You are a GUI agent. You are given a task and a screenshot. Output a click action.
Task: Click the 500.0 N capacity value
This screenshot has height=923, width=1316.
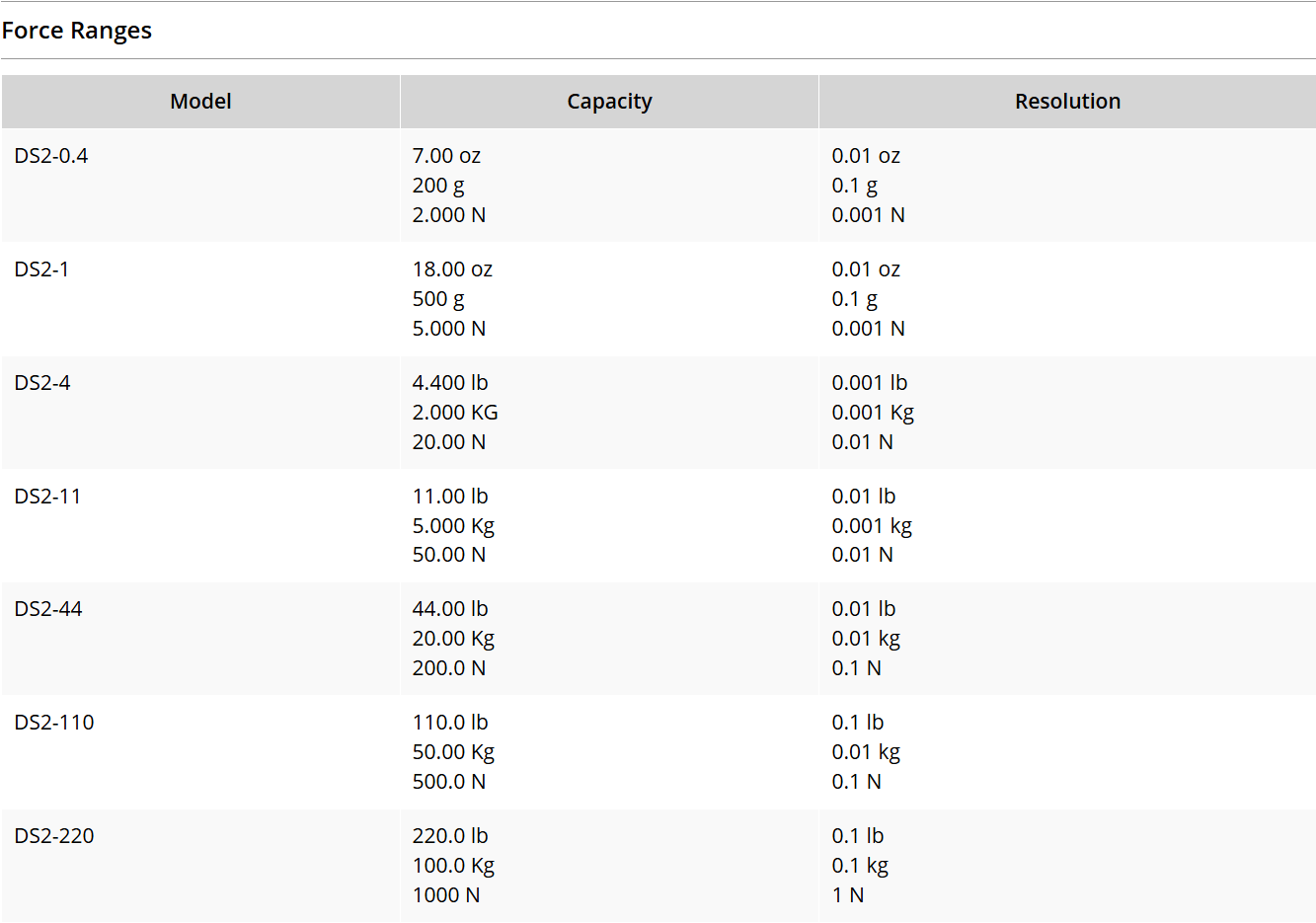click(x=449, y=782)
